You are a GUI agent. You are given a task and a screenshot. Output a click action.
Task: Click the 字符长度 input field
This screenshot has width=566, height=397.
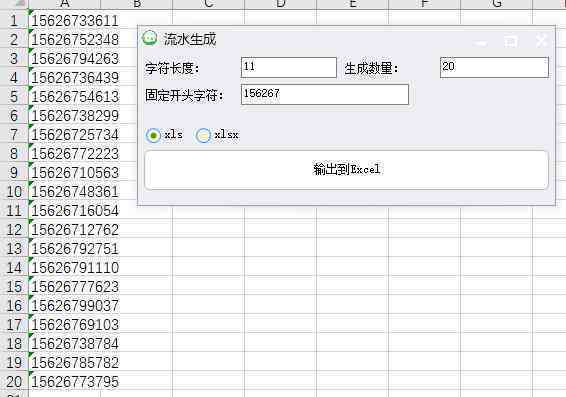(x=289, y=67)
